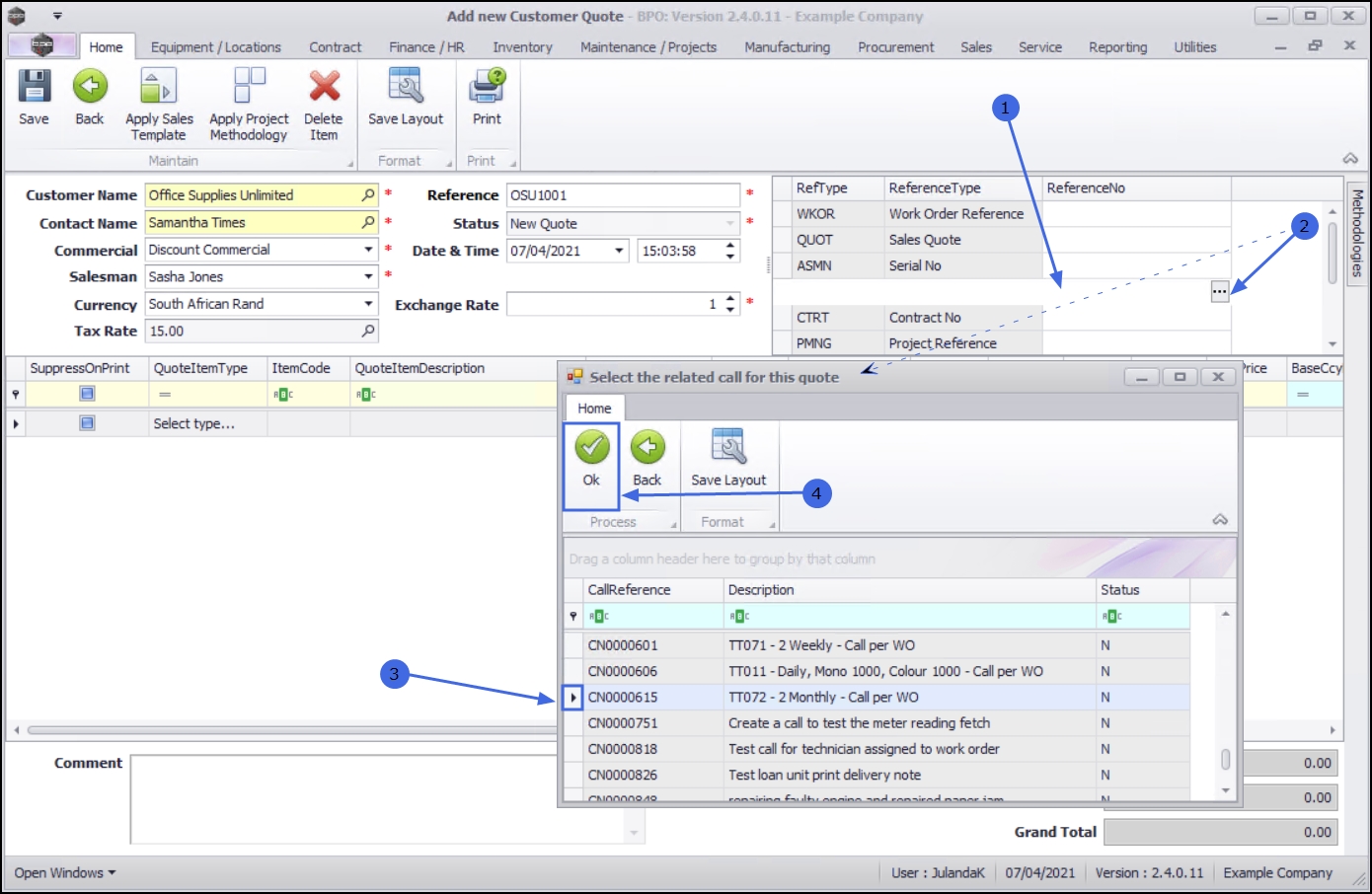Select call row CN0000818
This screenshot has height=894, width=1372.
tap(877, 749)
